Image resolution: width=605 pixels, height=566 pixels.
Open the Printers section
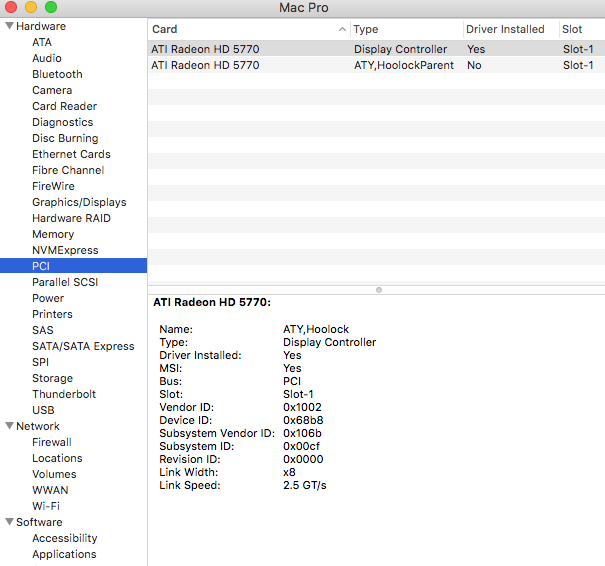[52, 314]
